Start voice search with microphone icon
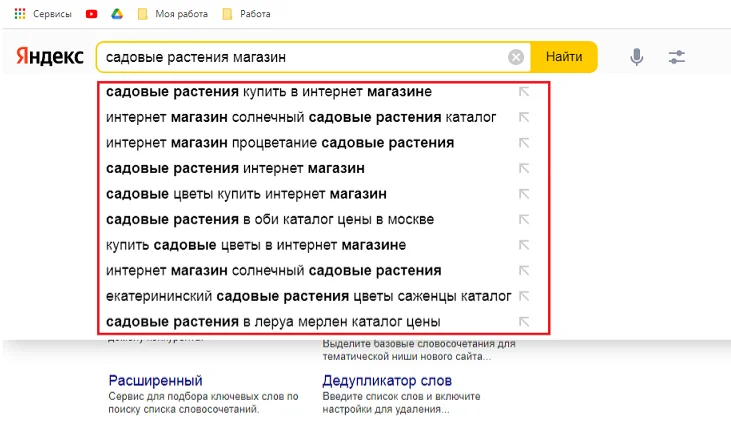Screen dimensions: 731x423 (636, 57)
